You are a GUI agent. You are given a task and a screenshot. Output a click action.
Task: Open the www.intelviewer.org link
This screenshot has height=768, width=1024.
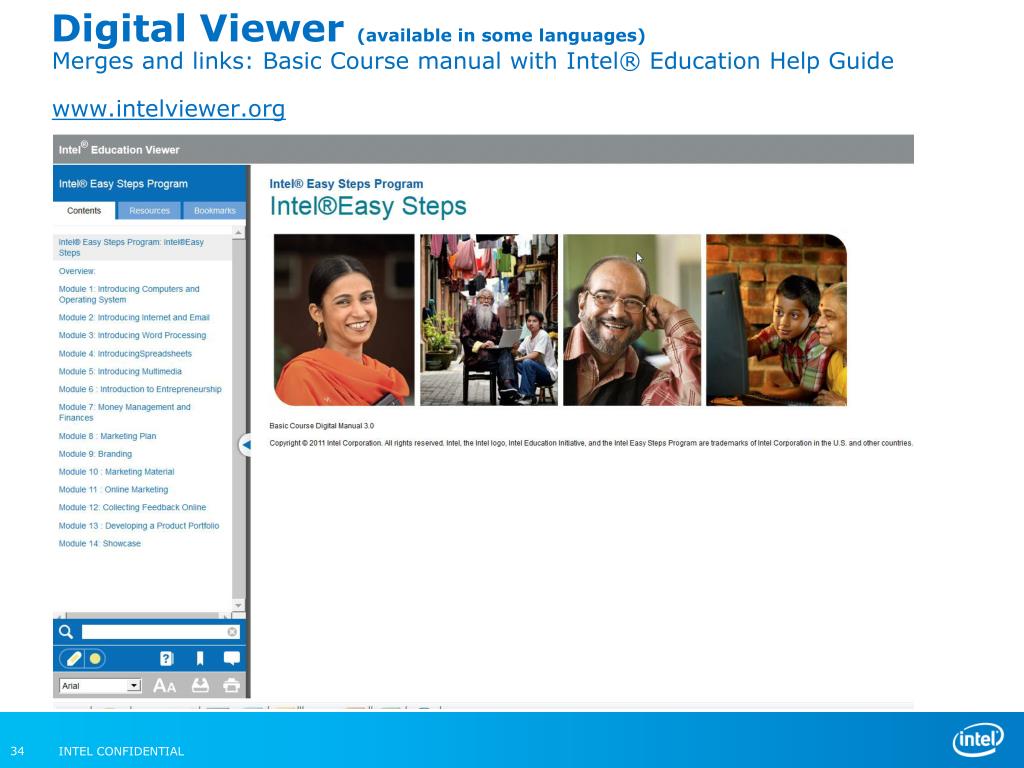[x=168, y=108]
